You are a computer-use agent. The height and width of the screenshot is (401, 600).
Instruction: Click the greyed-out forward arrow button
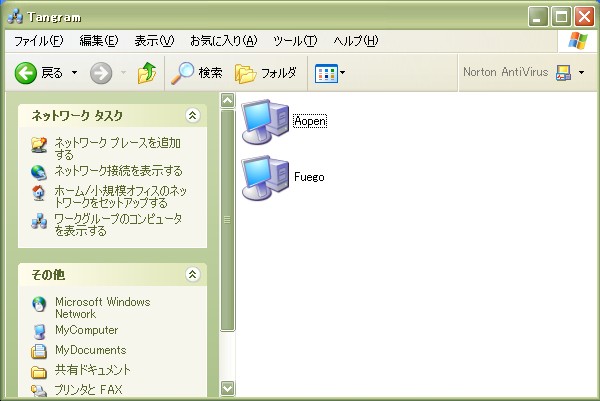pyautogui.click(x=101, y=73)
